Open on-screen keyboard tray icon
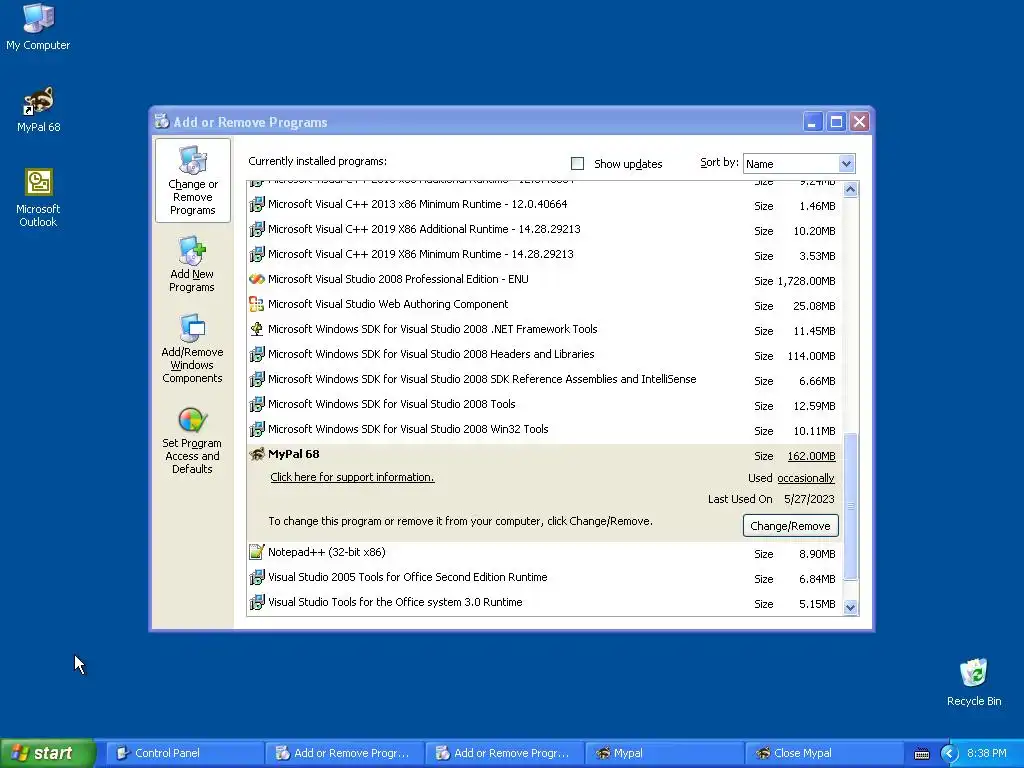1024x768 pixels. [x=921, y=754]
